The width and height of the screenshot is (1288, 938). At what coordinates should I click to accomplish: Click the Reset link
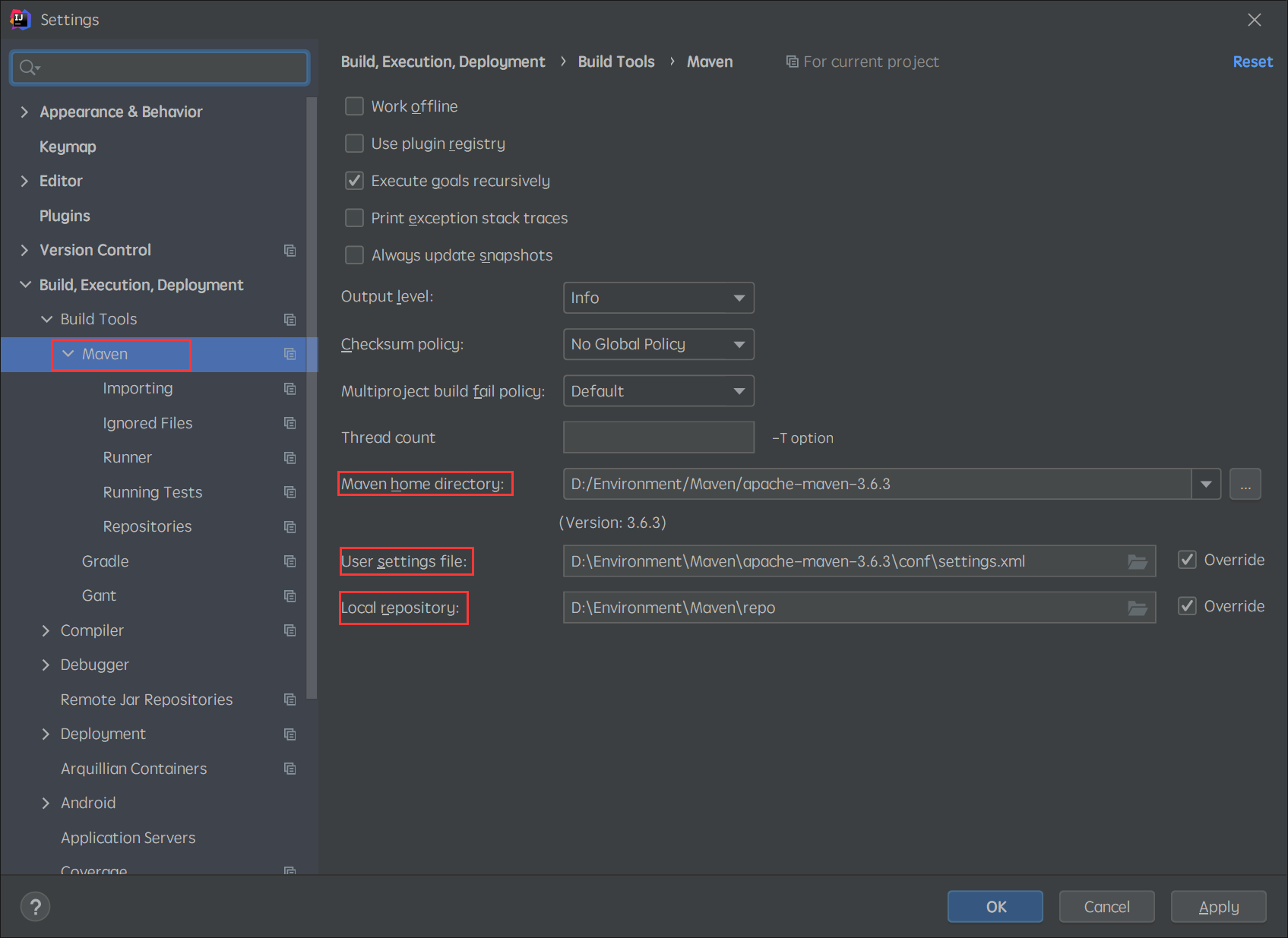1252,62
